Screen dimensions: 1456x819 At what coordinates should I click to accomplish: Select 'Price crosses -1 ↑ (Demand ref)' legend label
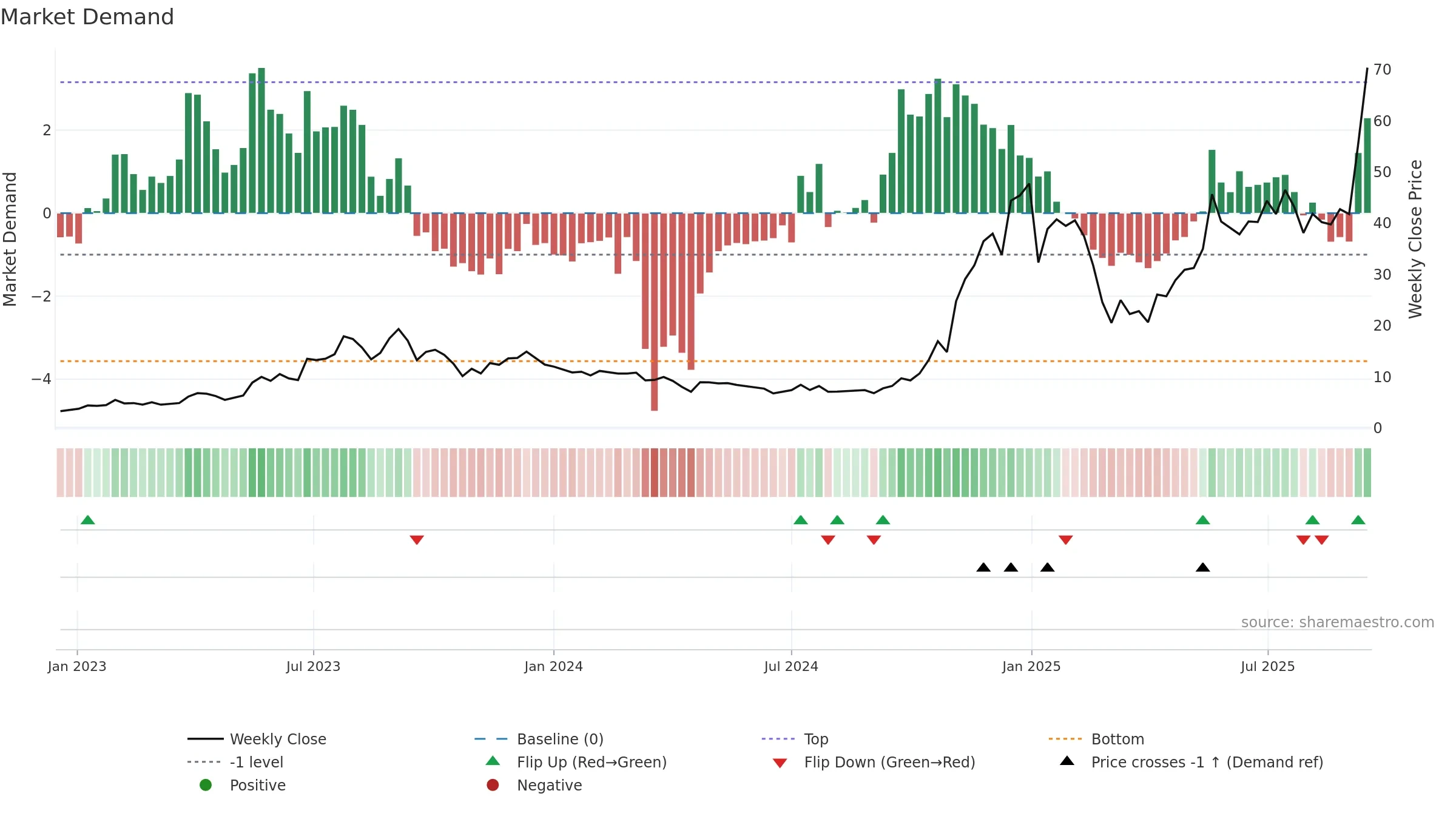coord(1207,762)
